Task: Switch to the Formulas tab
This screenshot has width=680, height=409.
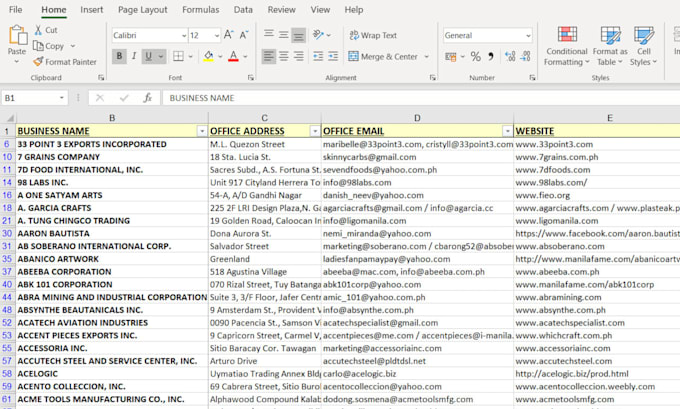Action: coord(200,10)
